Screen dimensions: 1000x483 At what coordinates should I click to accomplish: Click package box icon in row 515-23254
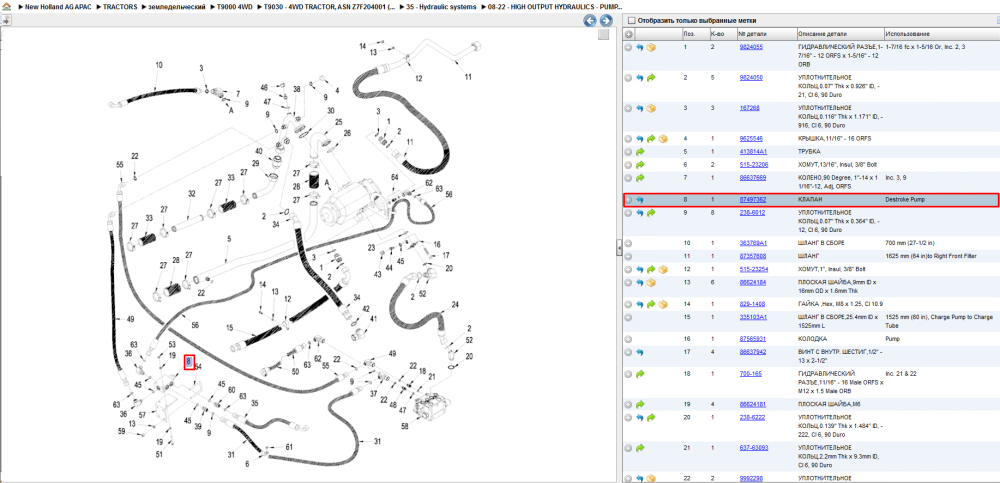663,269
